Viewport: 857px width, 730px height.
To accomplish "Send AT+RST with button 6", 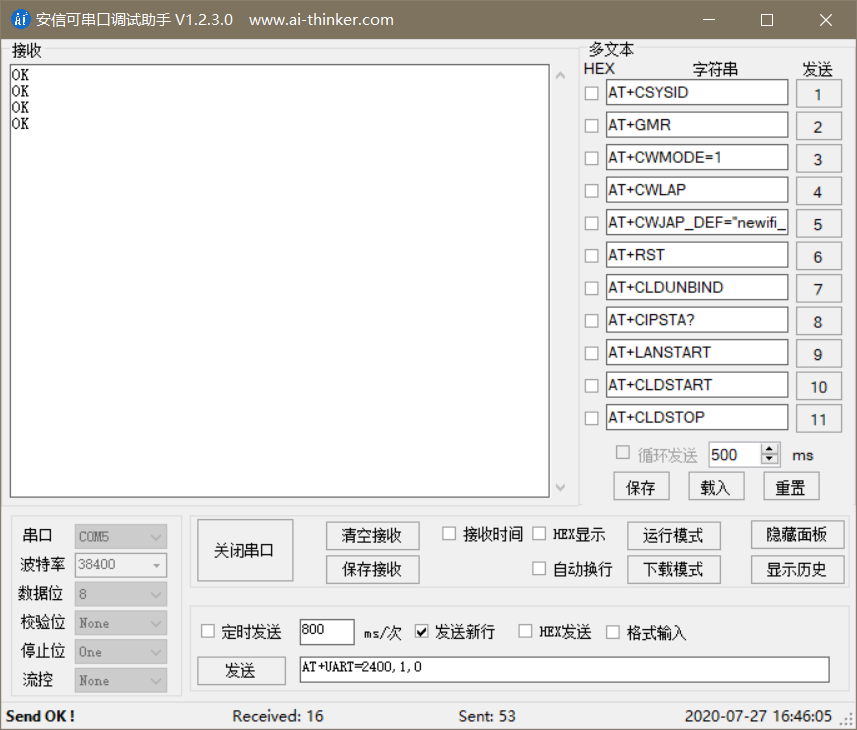I will click(x=818, y=257).
